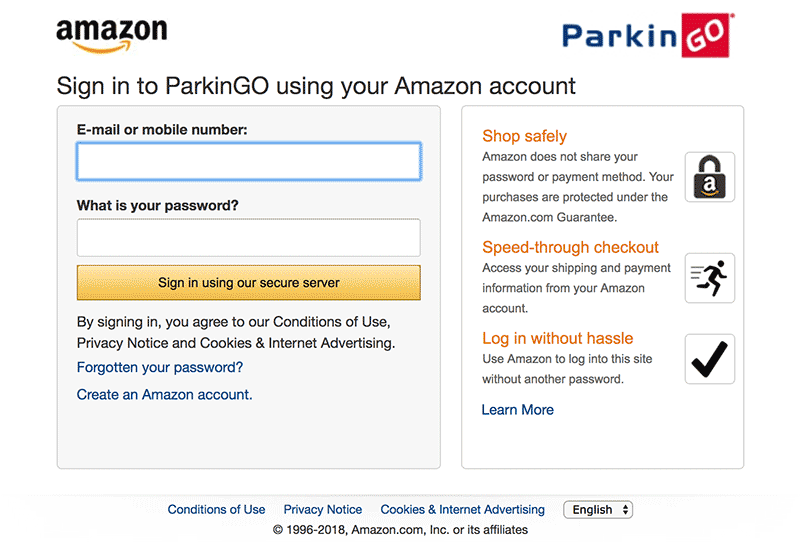Image resolution: width=800 pixels, height=542 pixels.
Task: Open Conditions of Use in the agreement text
Action: coord(330,322)
